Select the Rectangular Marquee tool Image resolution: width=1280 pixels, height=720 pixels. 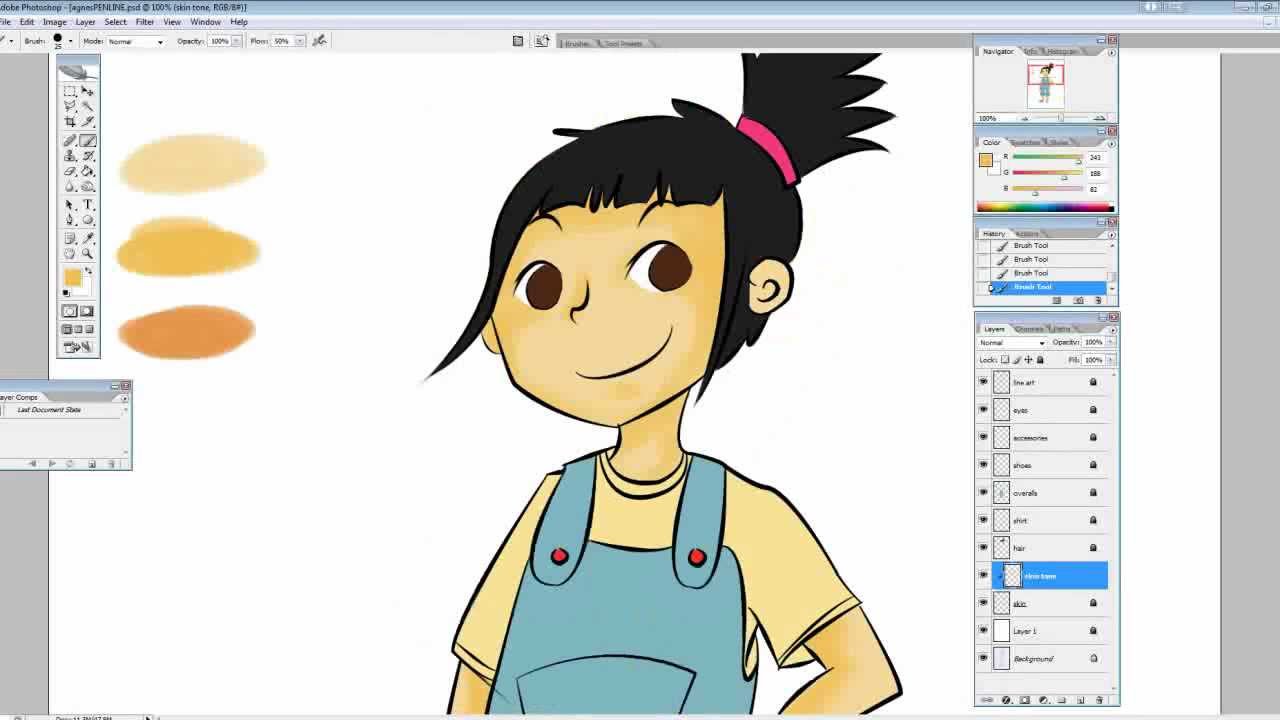[70, 91]
